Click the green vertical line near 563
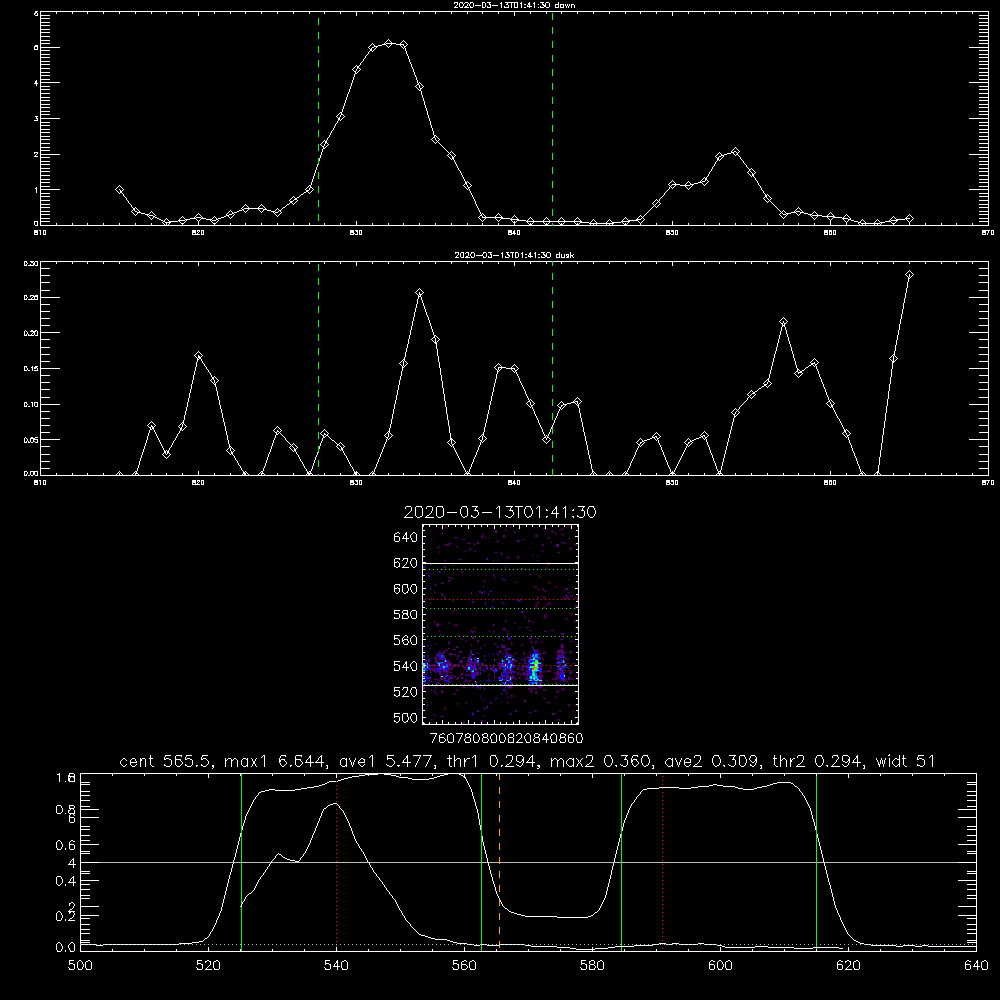 tap(482, 862)
